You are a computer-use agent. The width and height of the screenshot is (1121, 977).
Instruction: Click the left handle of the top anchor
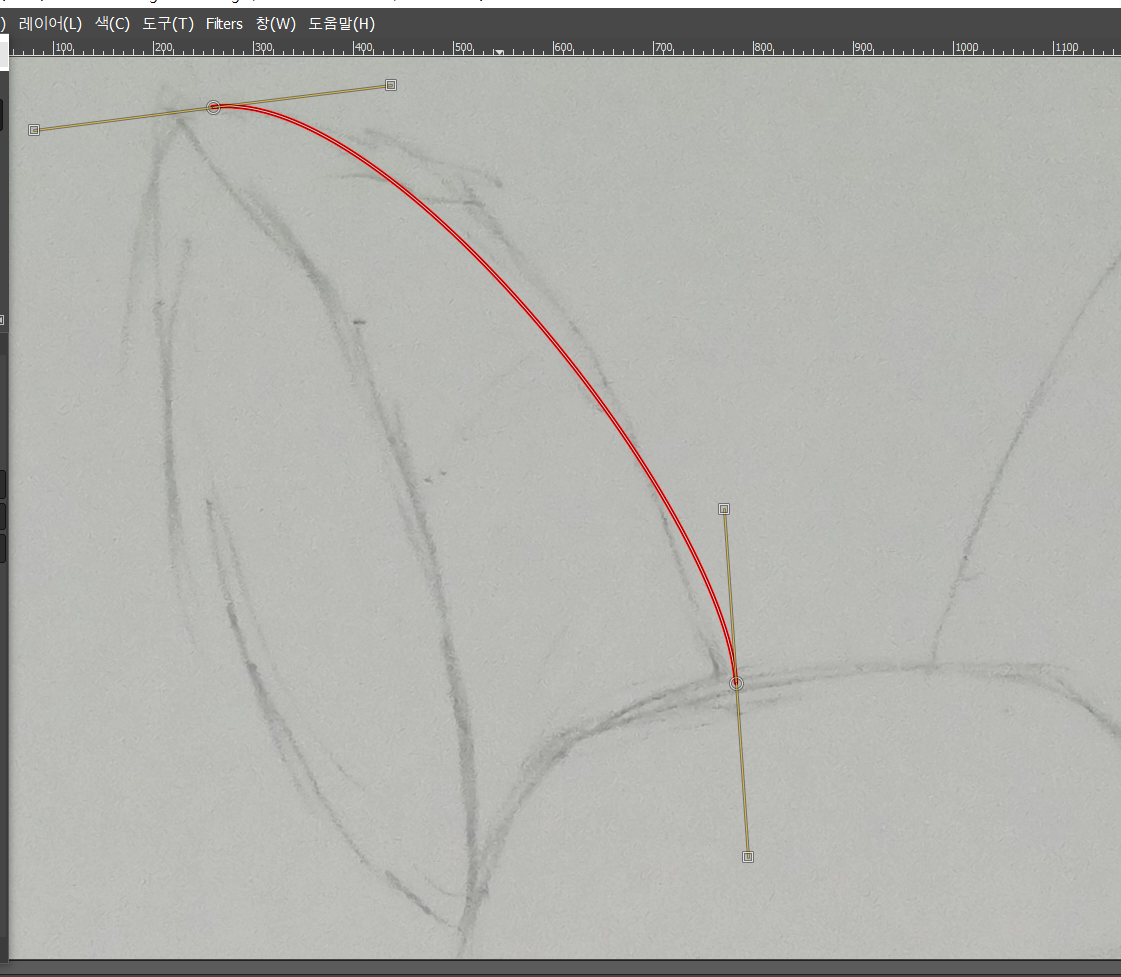[34, 130]
